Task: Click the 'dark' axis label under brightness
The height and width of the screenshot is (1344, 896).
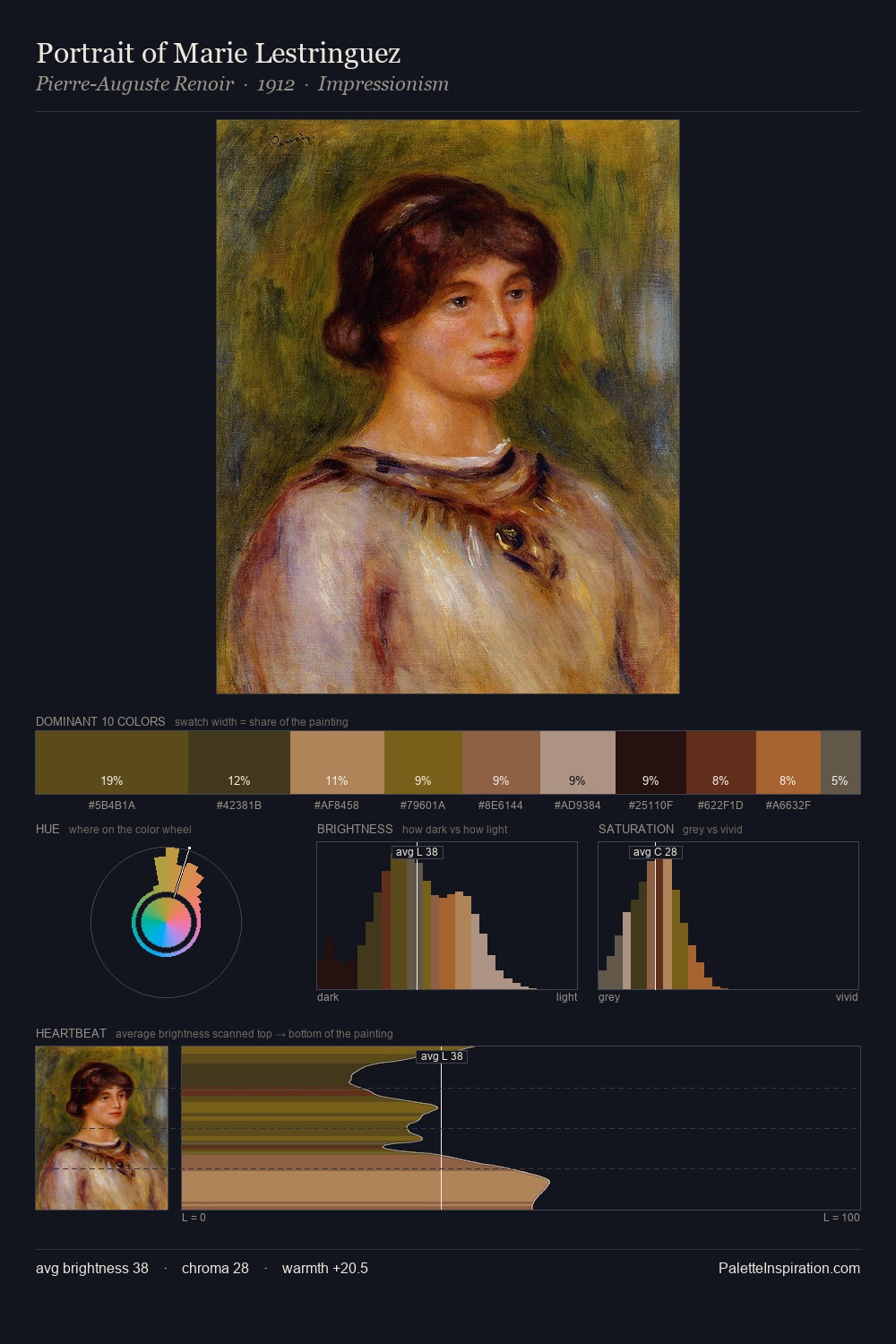Action: [x=328, y=997]
